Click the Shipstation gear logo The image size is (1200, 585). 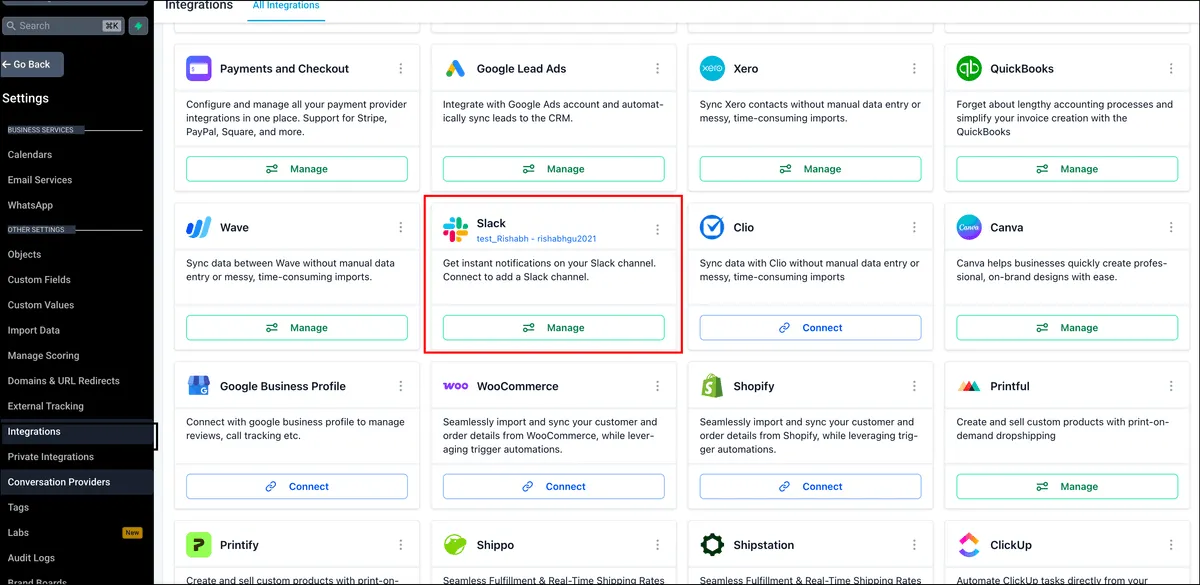(712, 545)
